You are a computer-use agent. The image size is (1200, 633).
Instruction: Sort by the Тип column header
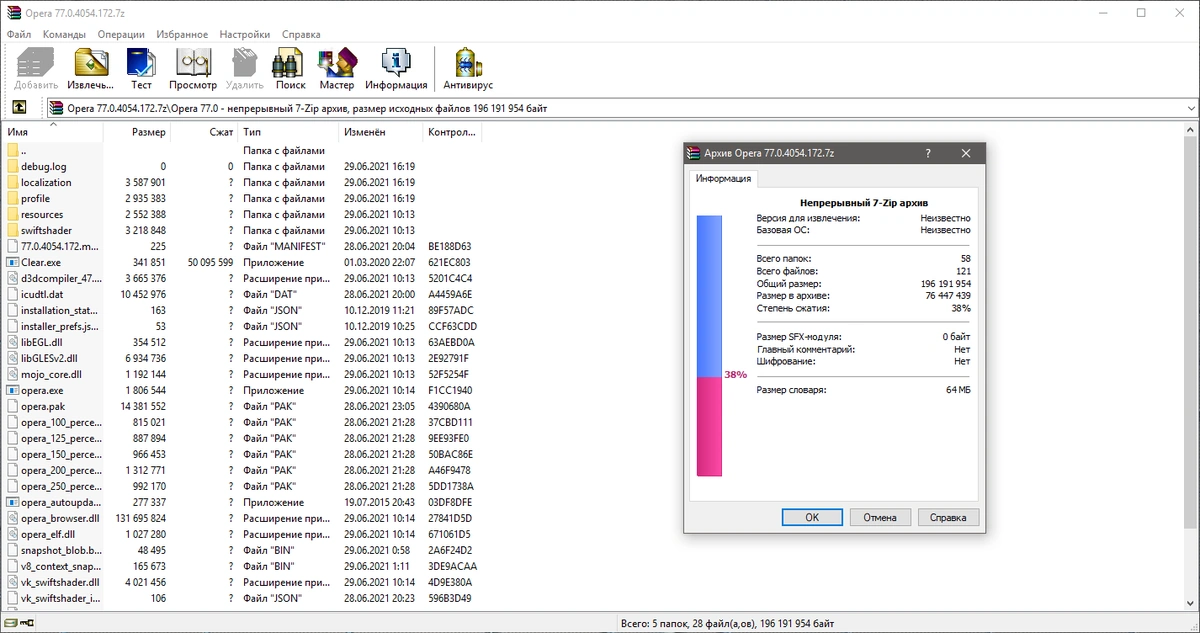point(288,132)
